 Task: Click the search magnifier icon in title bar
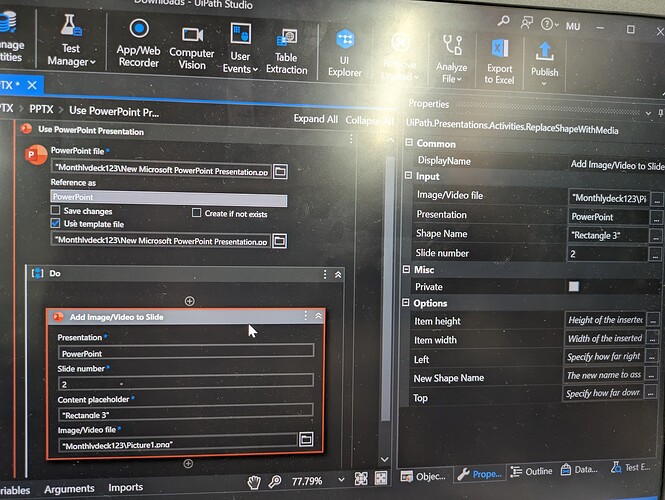click(x=503, y=20)
